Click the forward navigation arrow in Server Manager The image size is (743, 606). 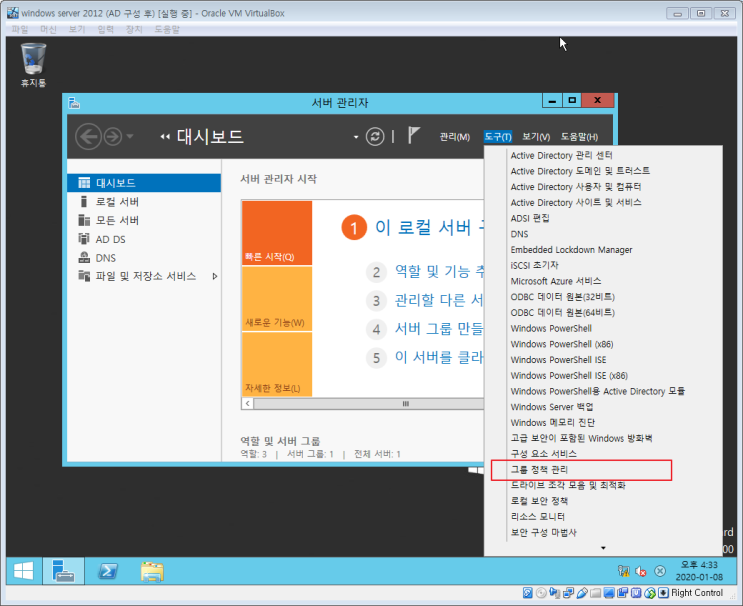coord(113,136)
